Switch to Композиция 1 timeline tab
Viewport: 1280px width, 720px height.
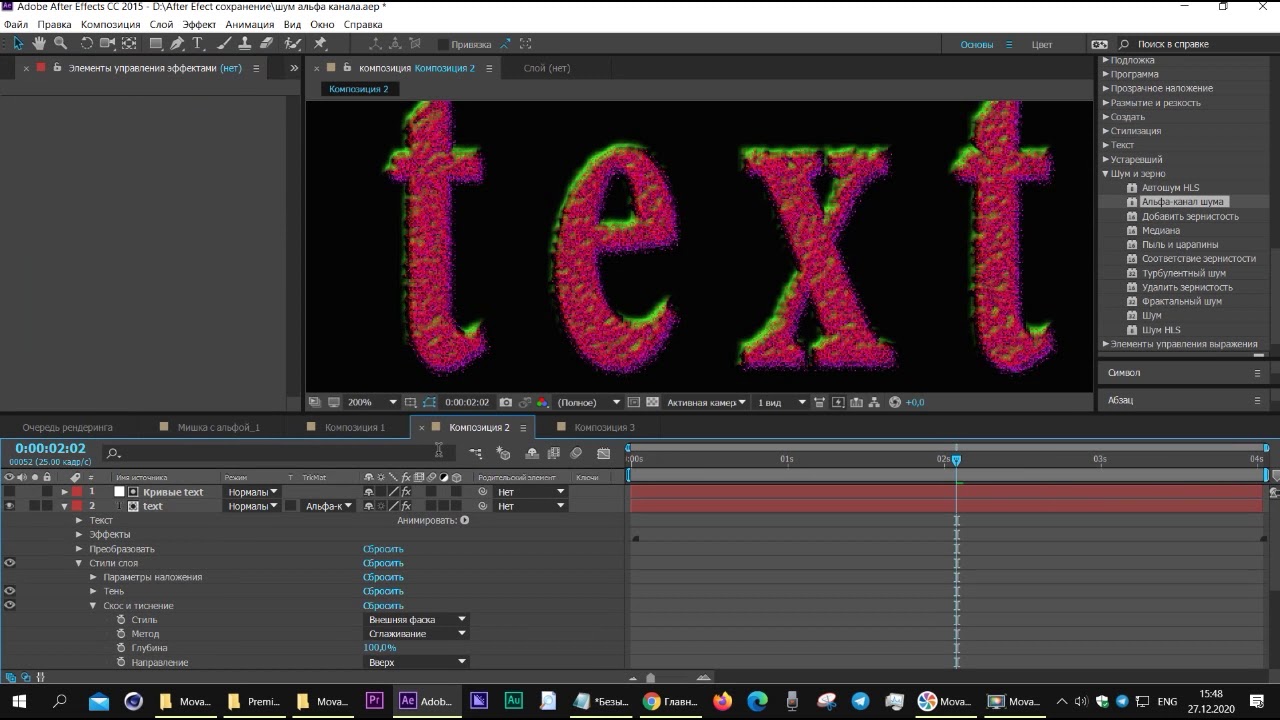pos(354,427)
